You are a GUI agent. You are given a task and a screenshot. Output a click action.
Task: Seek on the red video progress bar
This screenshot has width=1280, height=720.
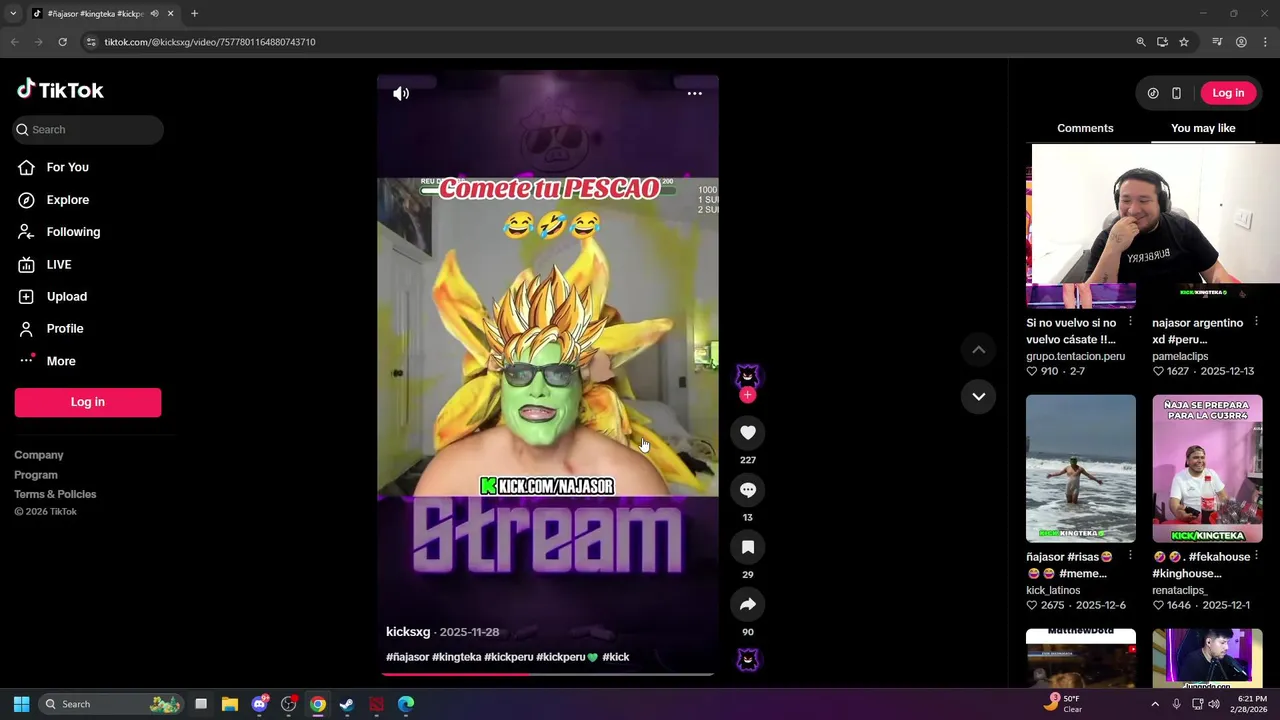(548, 674)
